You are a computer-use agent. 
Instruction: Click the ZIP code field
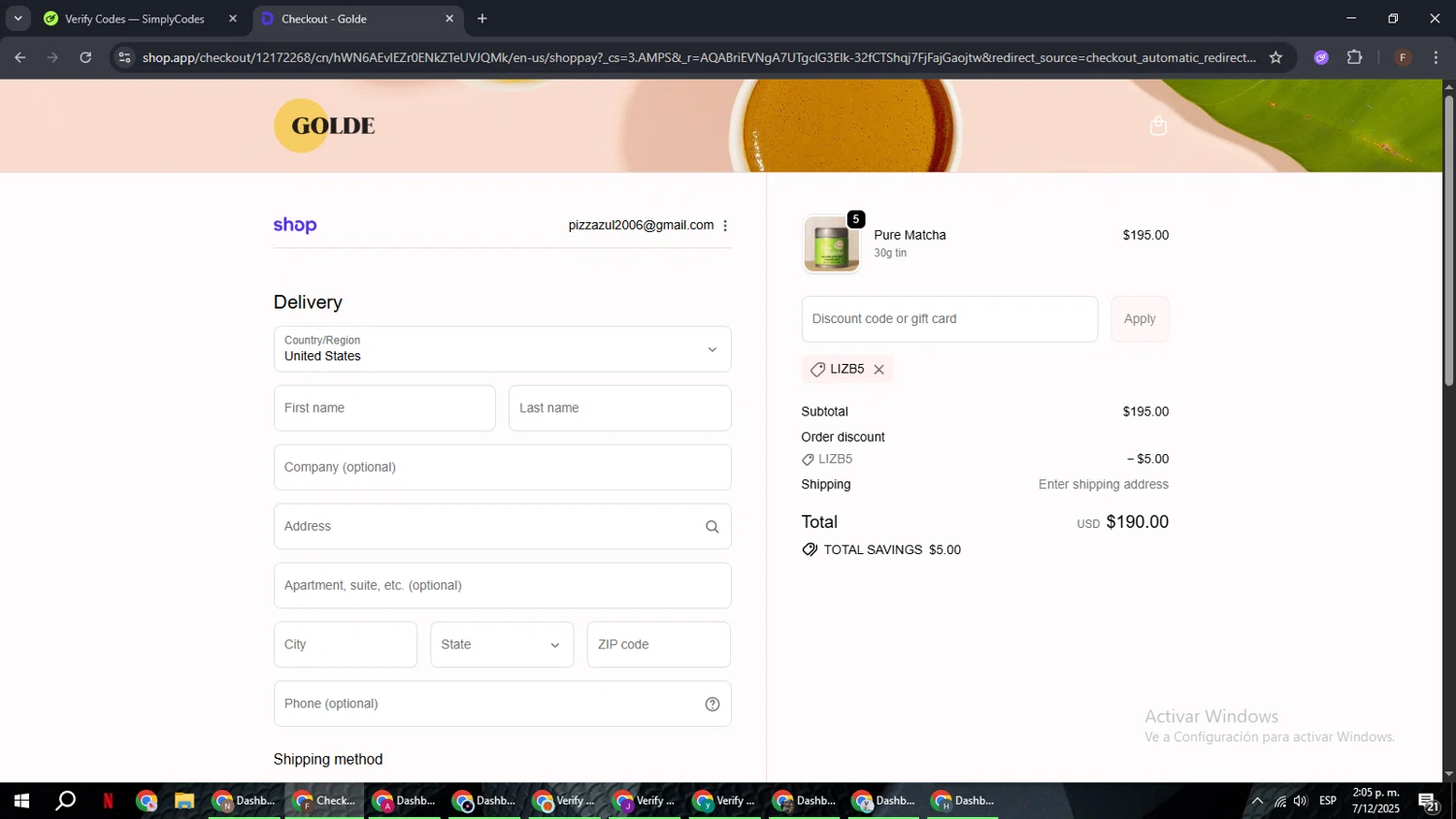tap(658, 644)
